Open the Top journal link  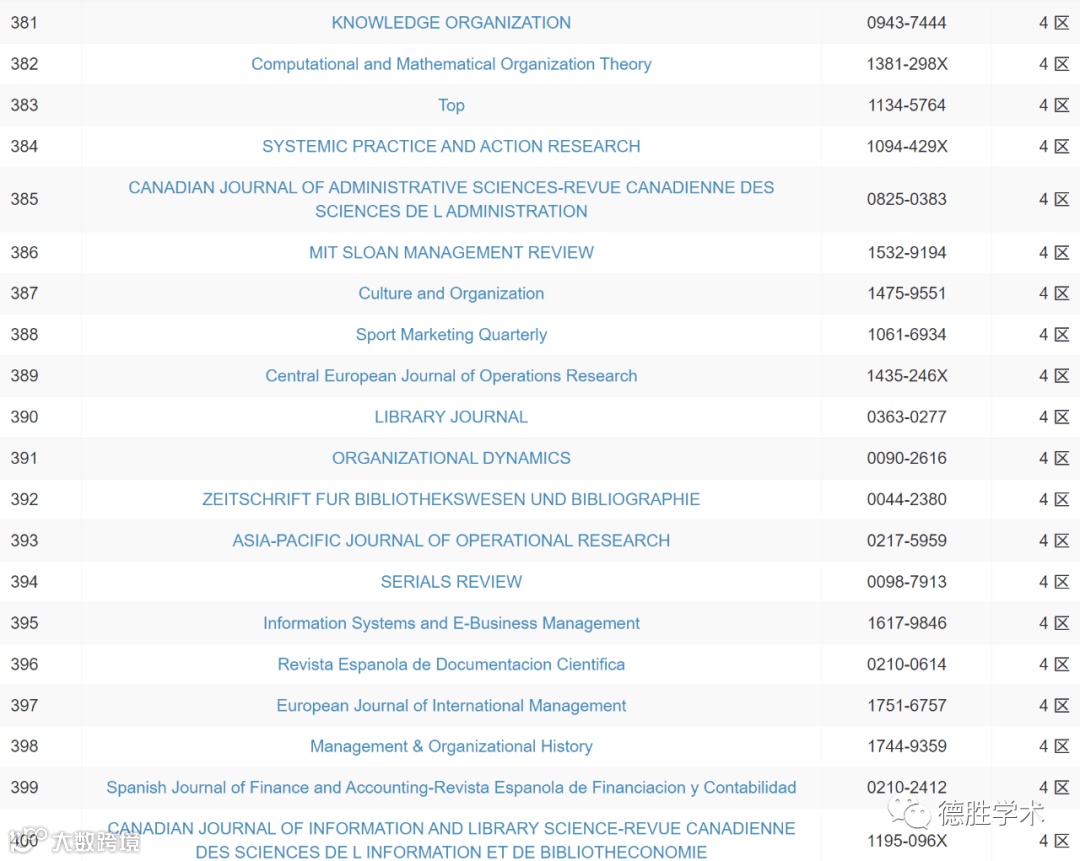point(451,105)
